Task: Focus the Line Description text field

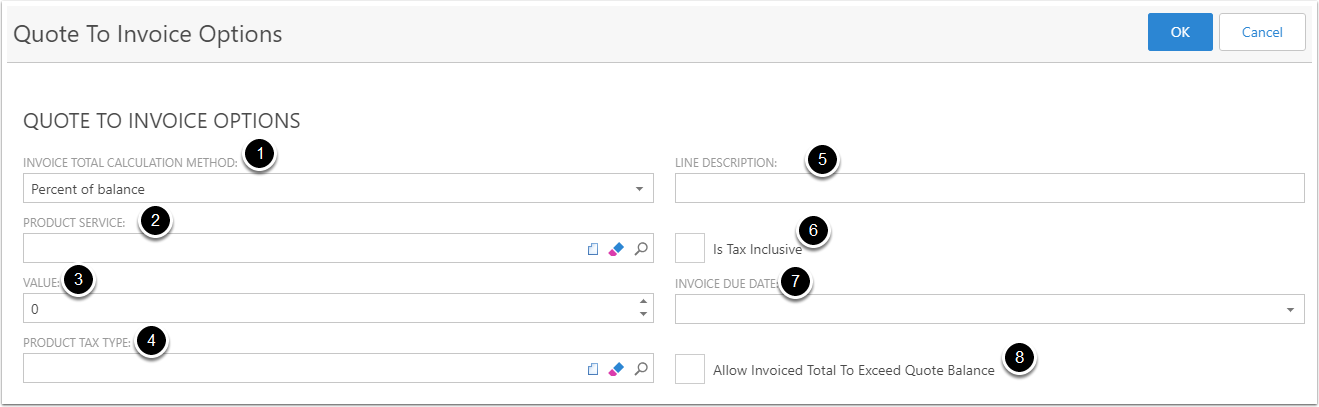Action: click(x=990, y=189)
